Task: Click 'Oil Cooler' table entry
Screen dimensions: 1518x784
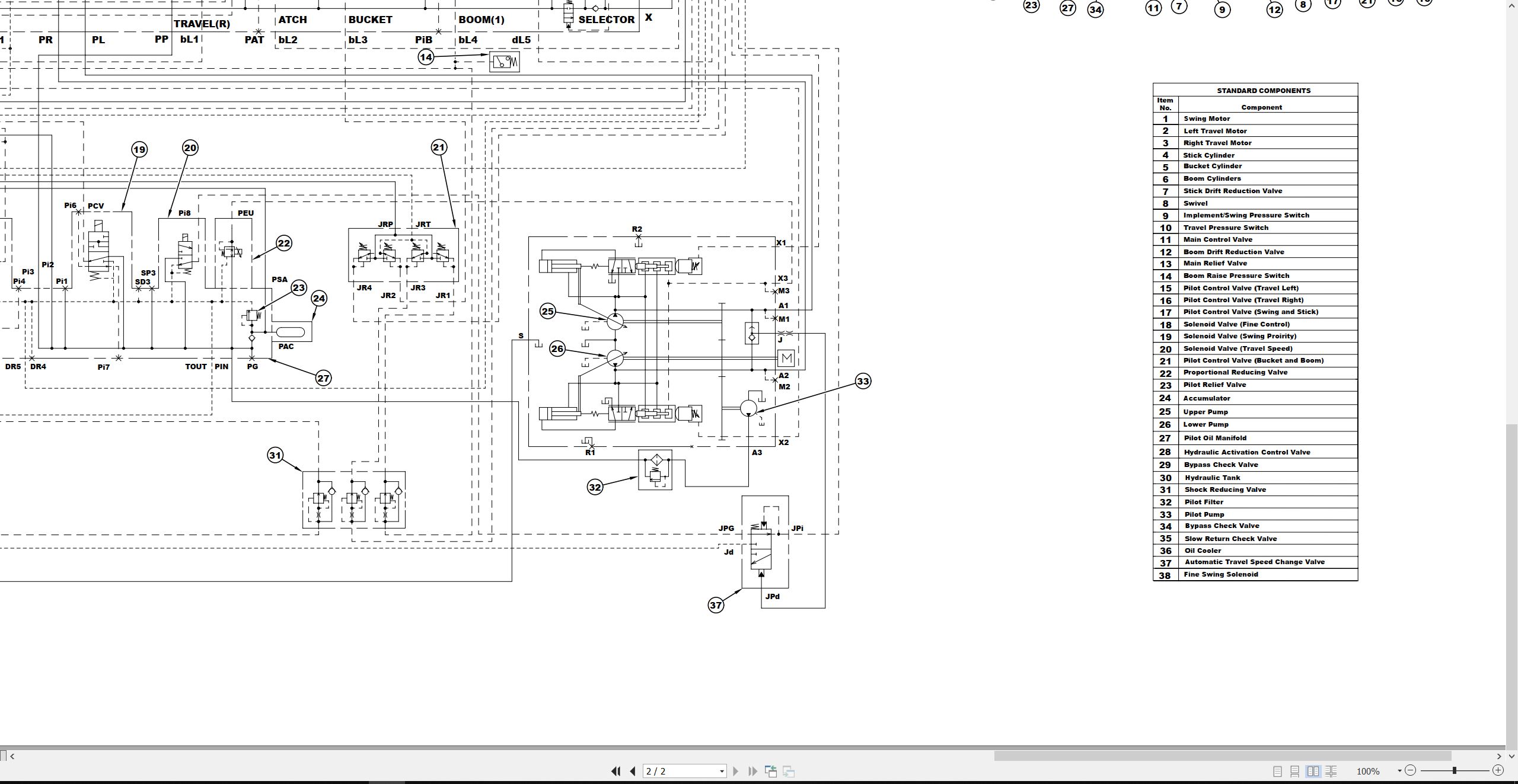Action: (1203, 551)
